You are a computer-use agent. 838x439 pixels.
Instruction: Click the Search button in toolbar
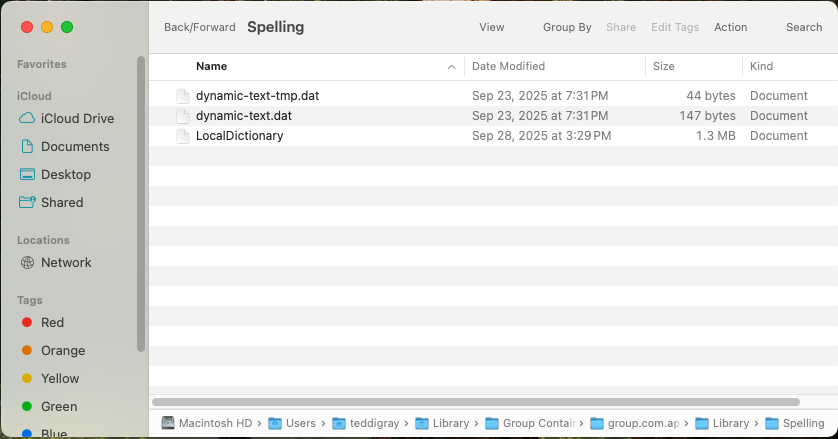[x=803, y=27]
